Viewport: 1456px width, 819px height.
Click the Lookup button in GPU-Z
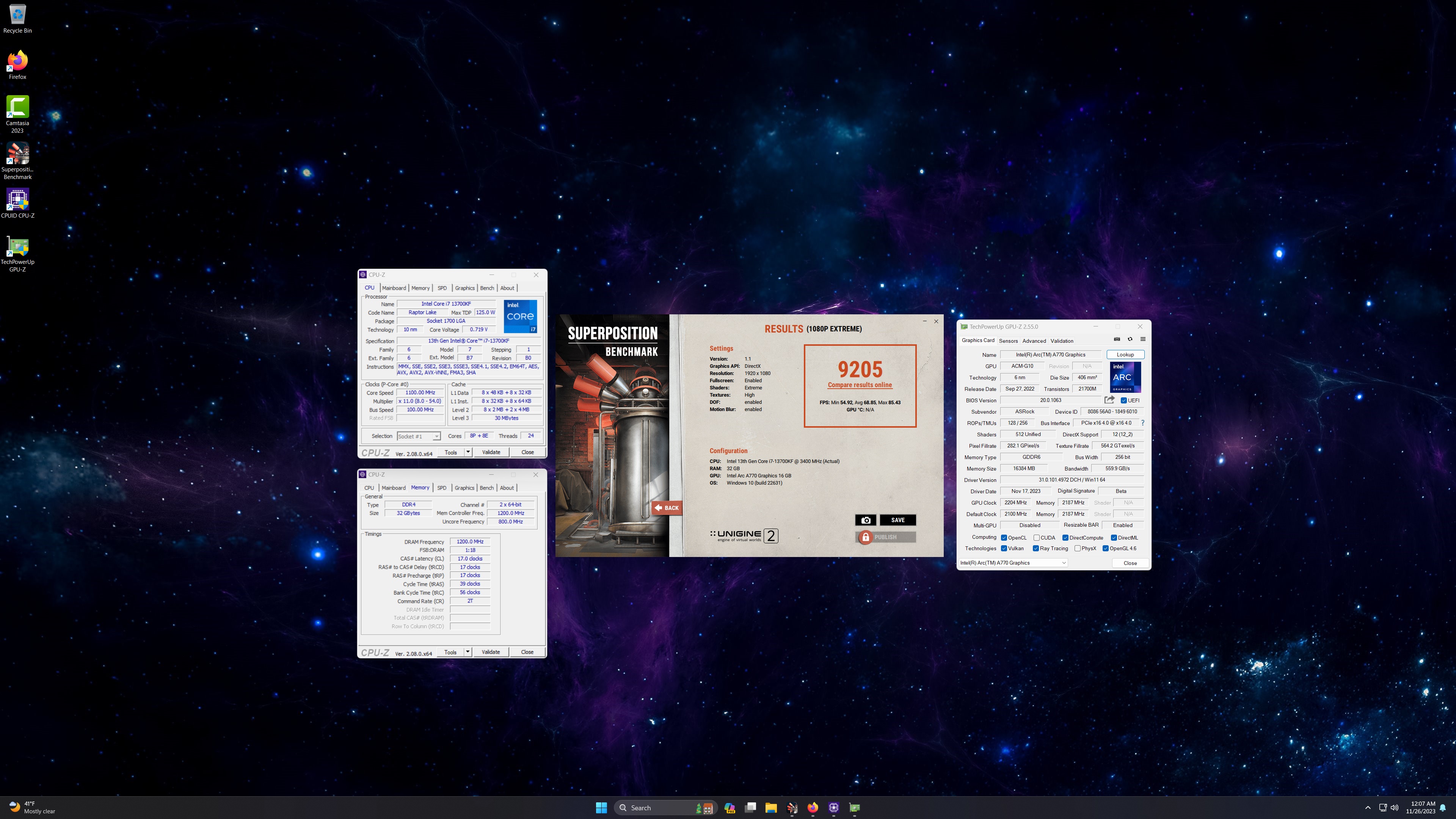tap(1125, 355)
